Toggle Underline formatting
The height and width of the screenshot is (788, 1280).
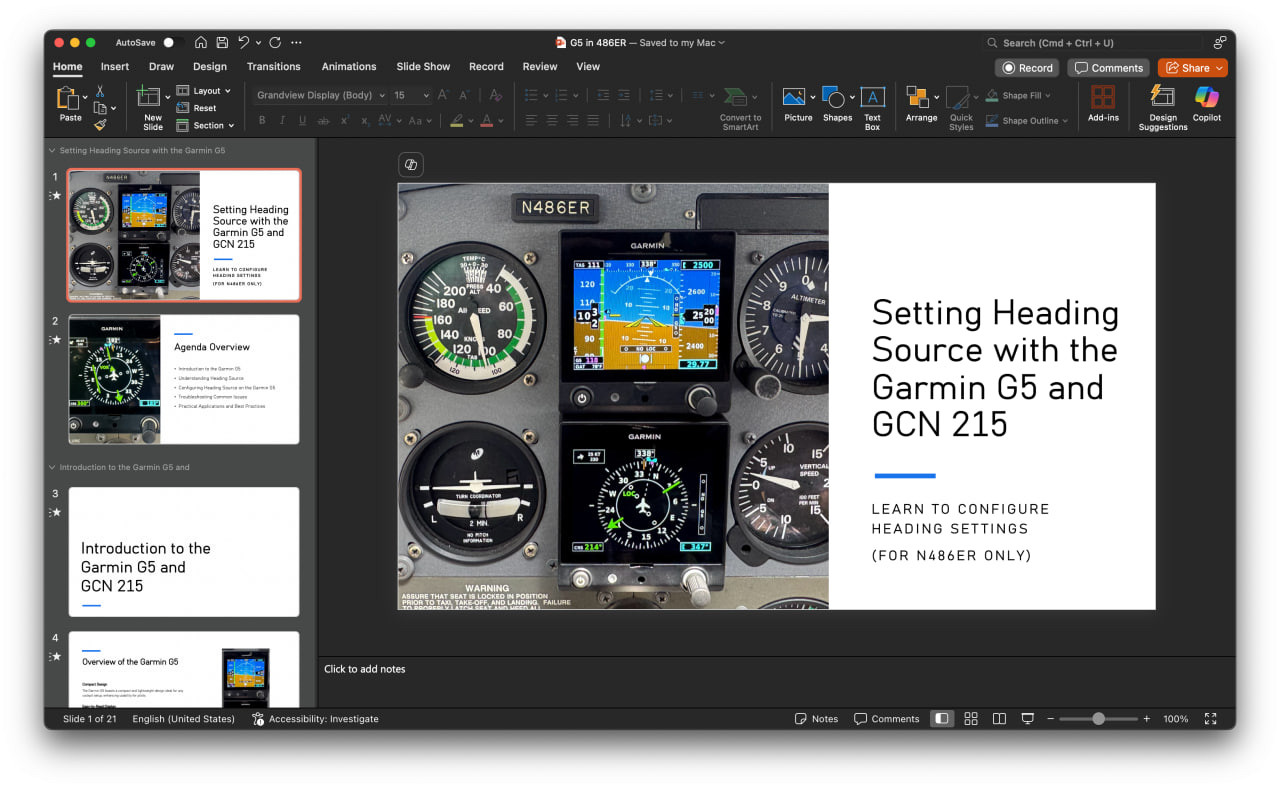tap(302, 120)
